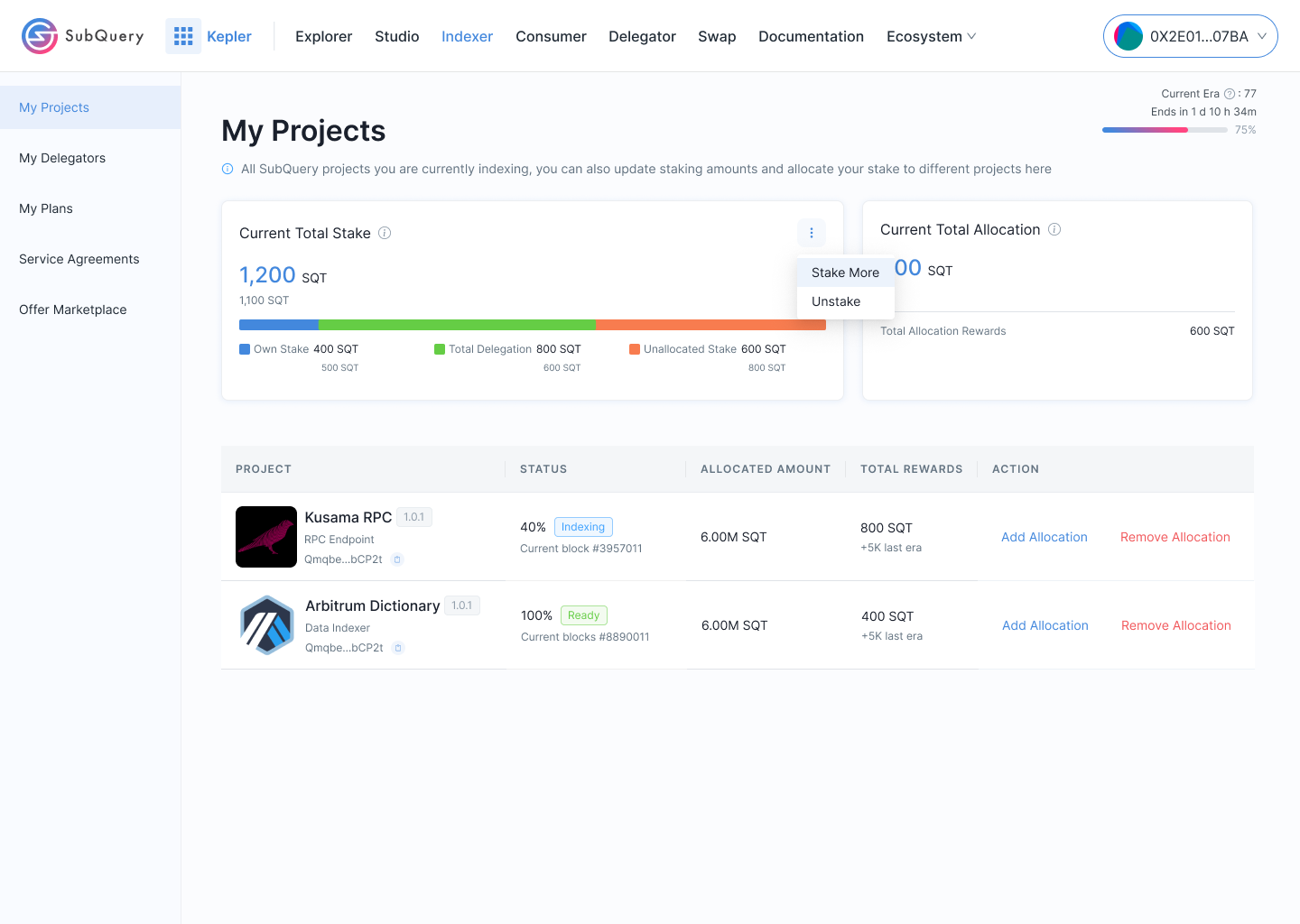Screen dimensions: 1300x924
Task: Click the 1,200 SQT total stake value
Action: (283, 275)
